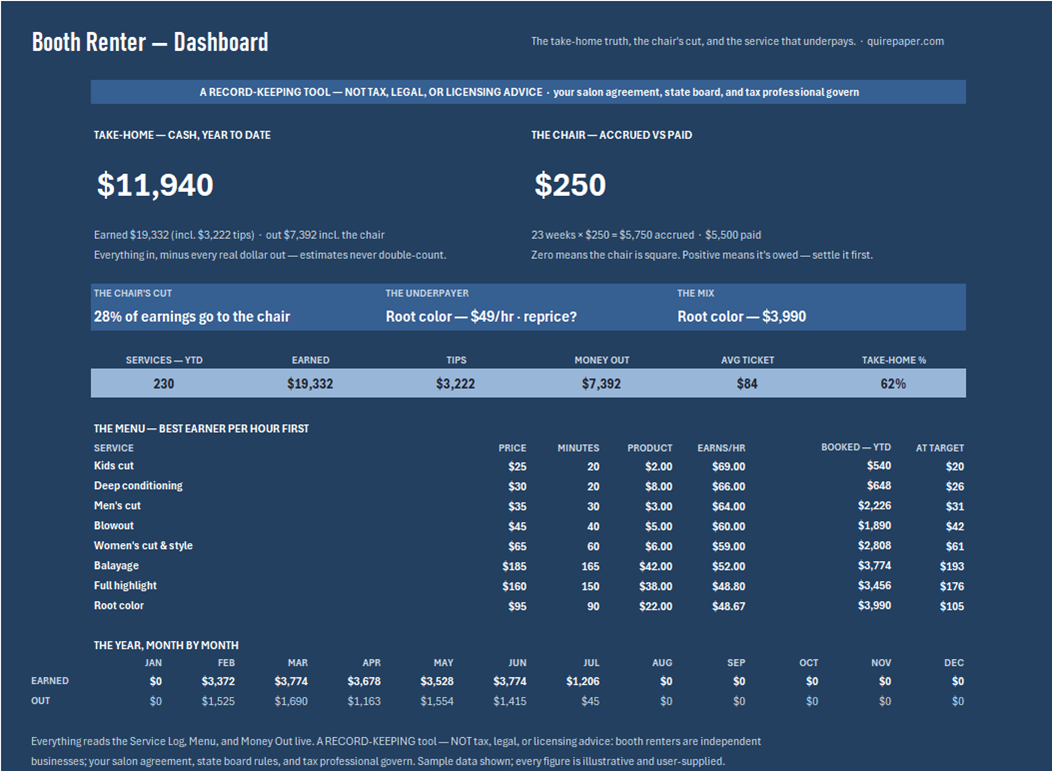Image resolution: width=1052 pixels, height=771 pixels.
Task: Select the MAR earned value $3,774
Action: coord(291,681)
